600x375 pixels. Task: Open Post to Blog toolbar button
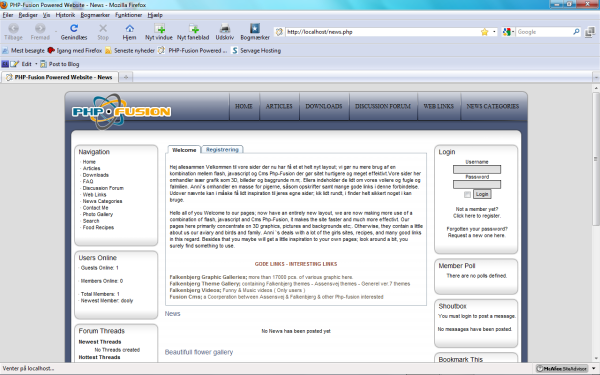[60, 64]
